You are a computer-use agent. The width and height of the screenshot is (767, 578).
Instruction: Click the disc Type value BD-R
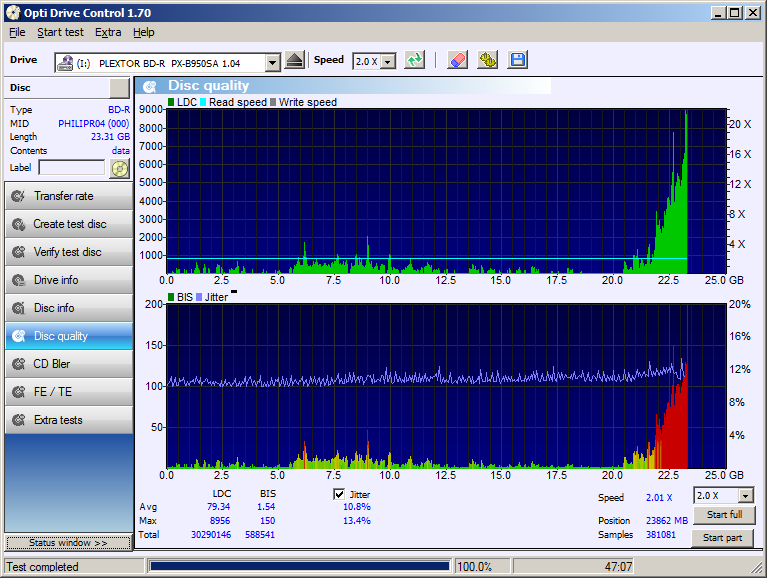(119, 110)
